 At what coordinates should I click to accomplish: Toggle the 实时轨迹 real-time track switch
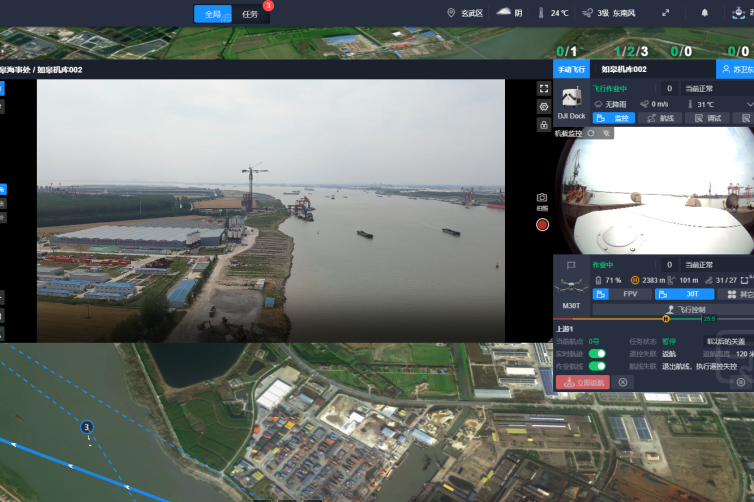(597, 354)
